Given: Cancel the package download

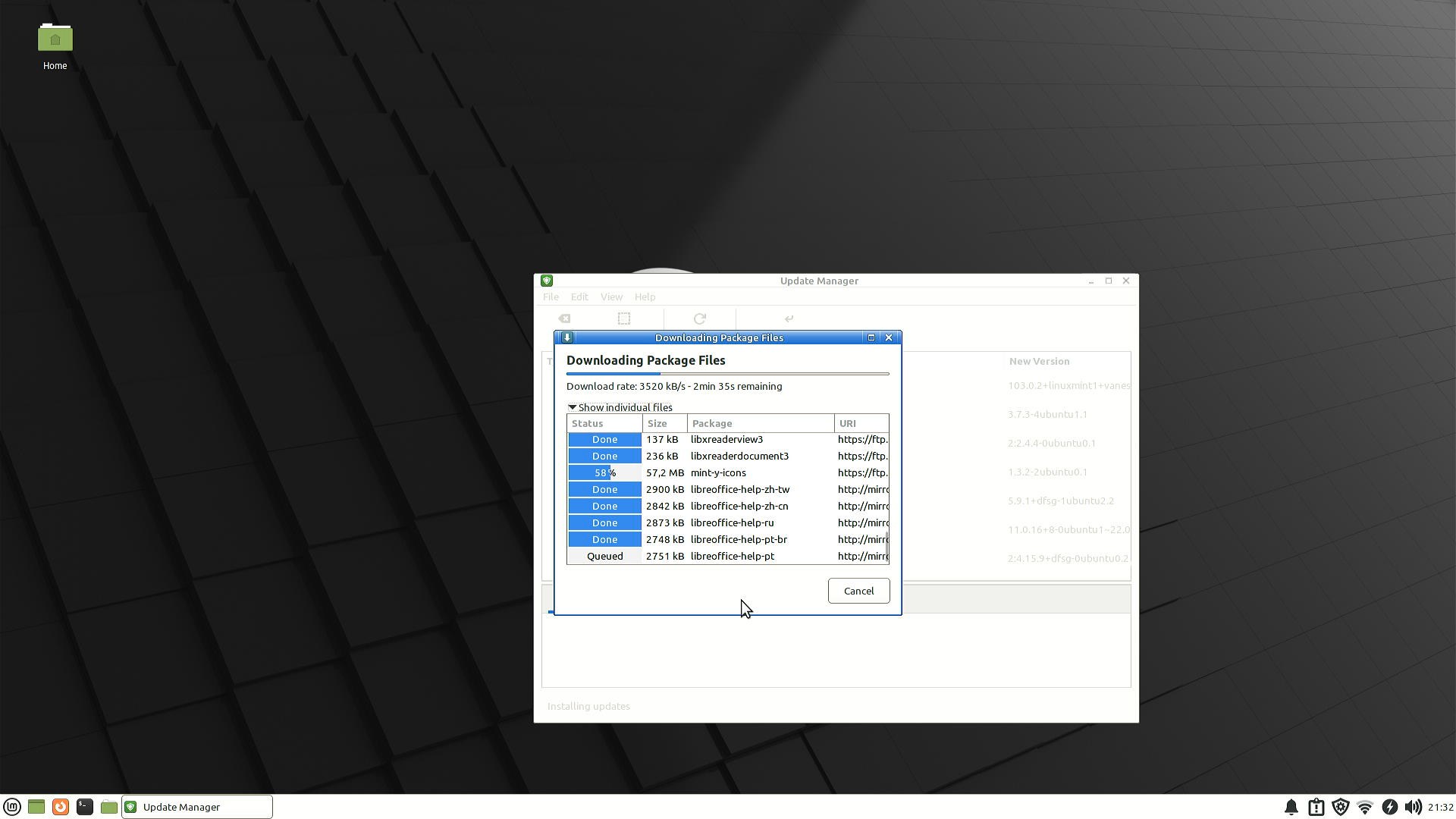Looking at the screenshot, I should click(x=858, y=591).
